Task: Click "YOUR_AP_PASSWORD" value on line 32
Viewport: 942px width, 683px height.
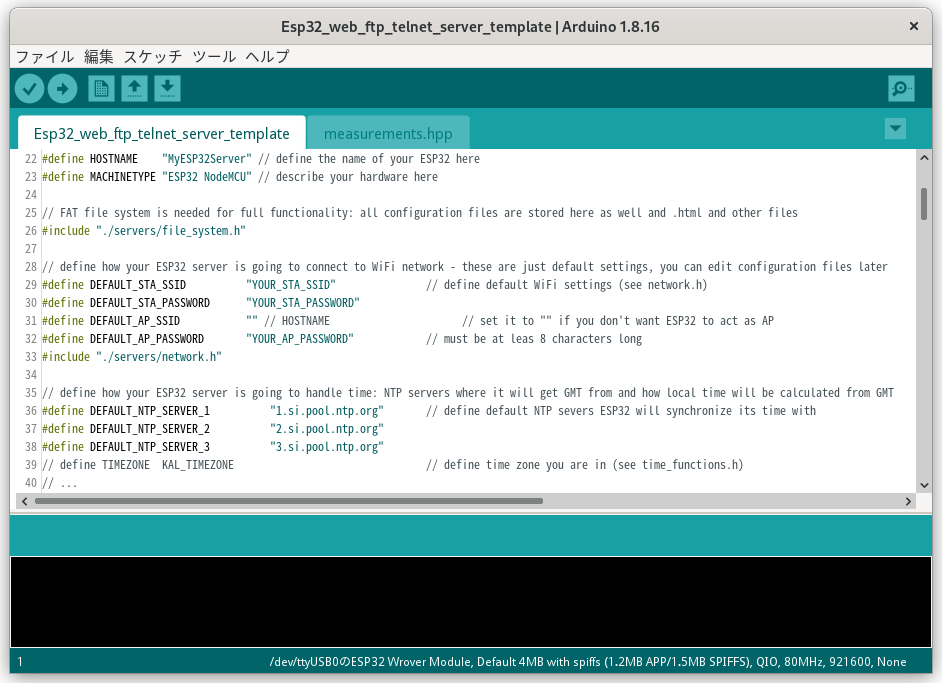Action: [x=300, y=339]
